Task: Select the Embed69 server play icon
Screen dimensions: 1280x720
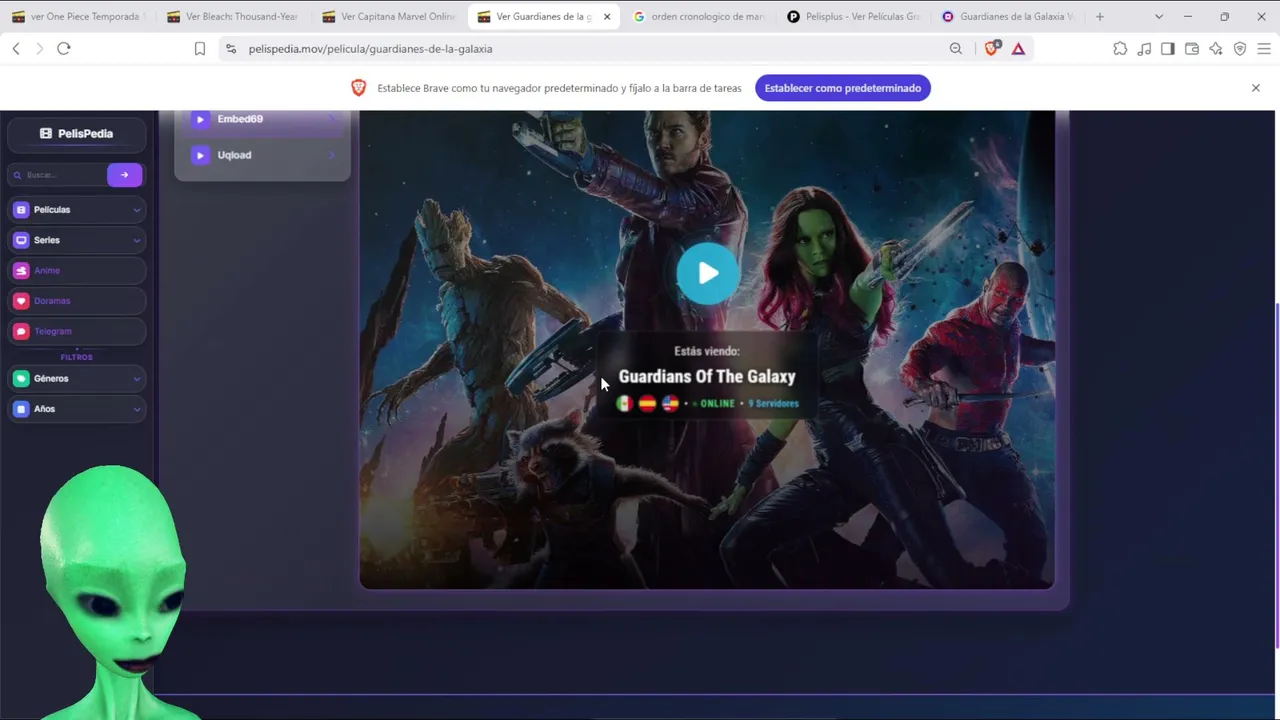Action: click(x=200, y=119)
